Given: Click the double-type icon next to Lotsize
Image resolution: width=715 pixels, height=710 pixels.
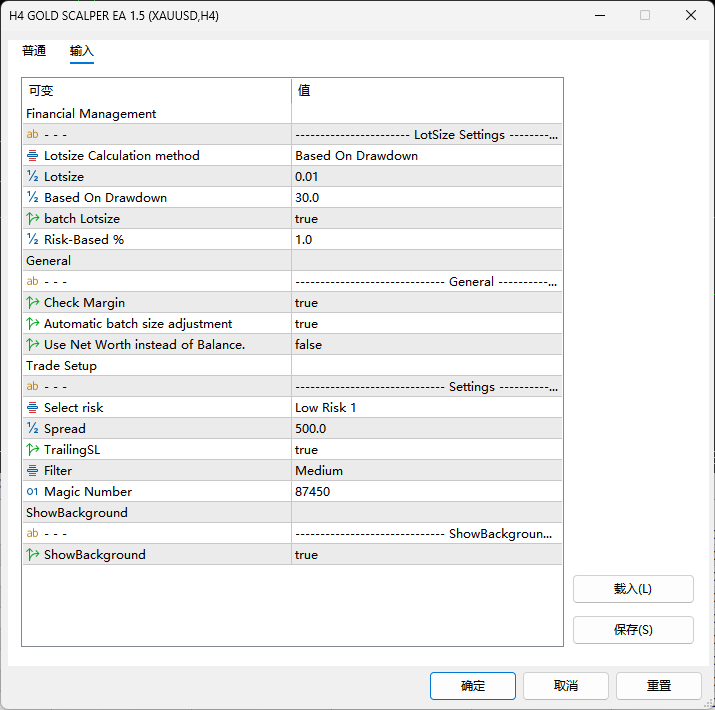Looking at the screenshot, I should point(32,176).
